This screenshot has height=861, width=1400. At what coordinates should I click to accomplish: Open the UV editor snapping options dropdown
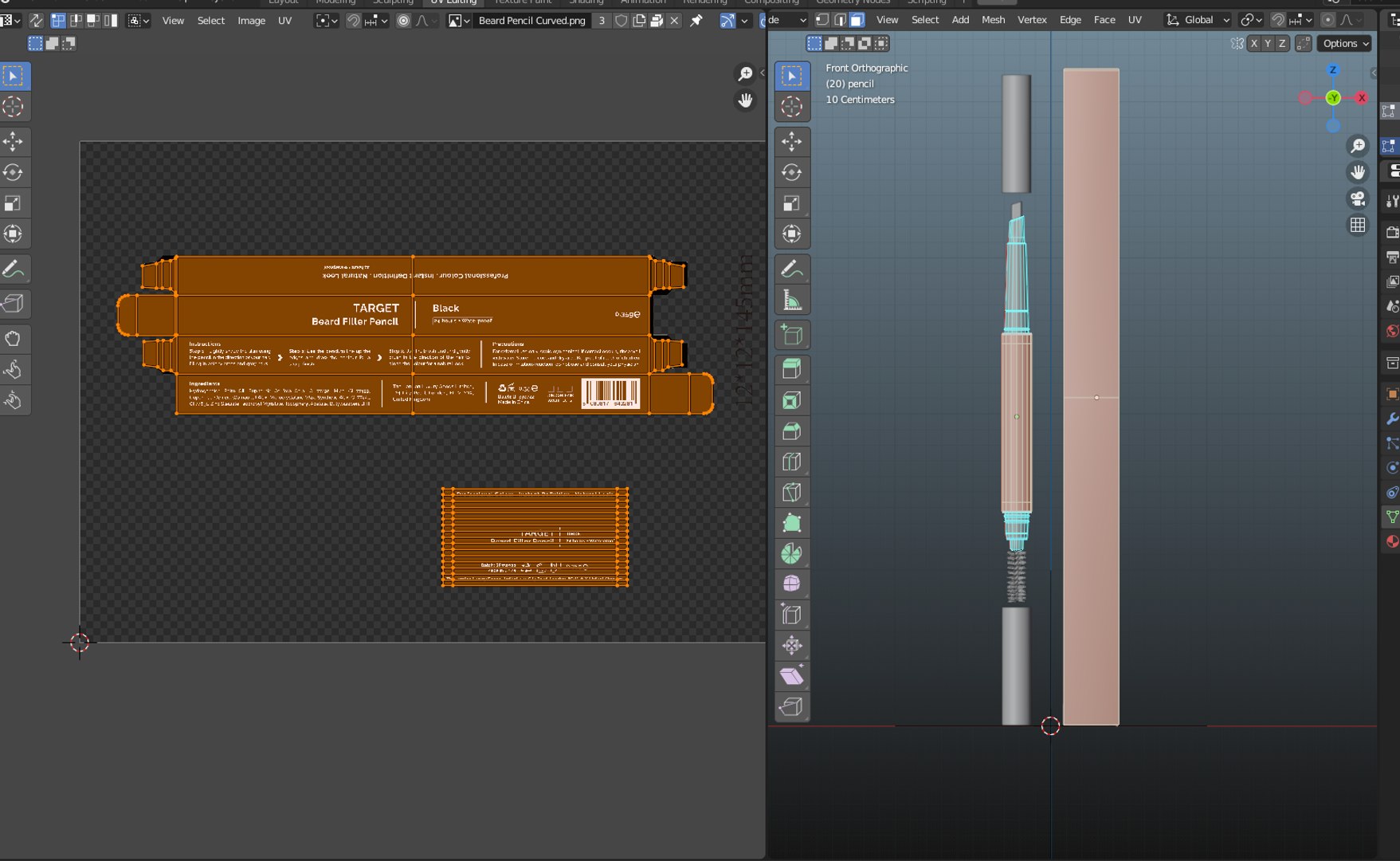click(377, 21)
